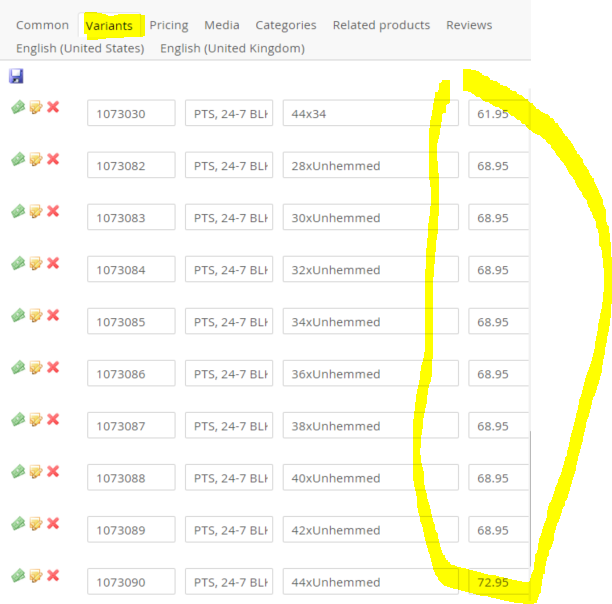Open the Pricing tab
The height and width of the screenshot is (604, 612).
pyautogui.click(x=169, y=25)
